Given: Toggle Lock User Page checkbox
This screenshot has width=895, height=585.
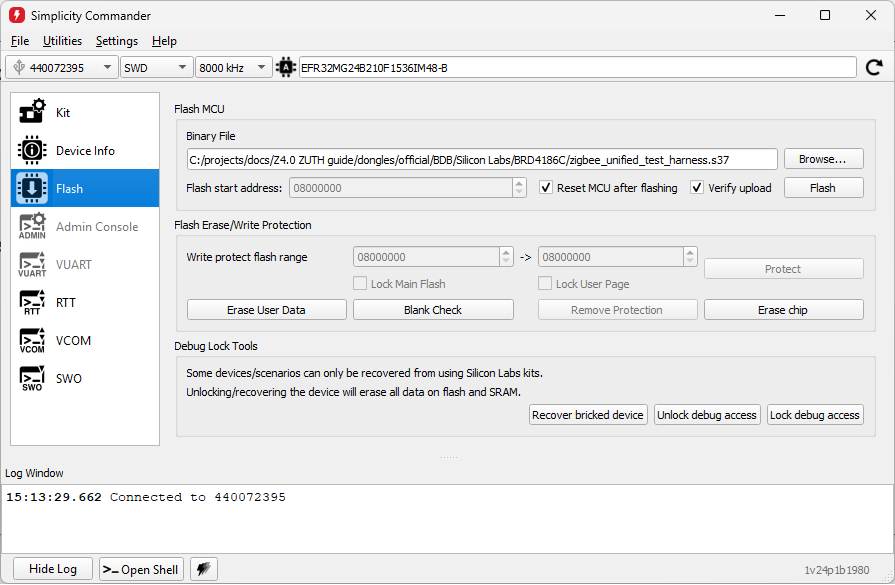Looking at the screenshot, I should pyautogui.click(x=545, y=284).
